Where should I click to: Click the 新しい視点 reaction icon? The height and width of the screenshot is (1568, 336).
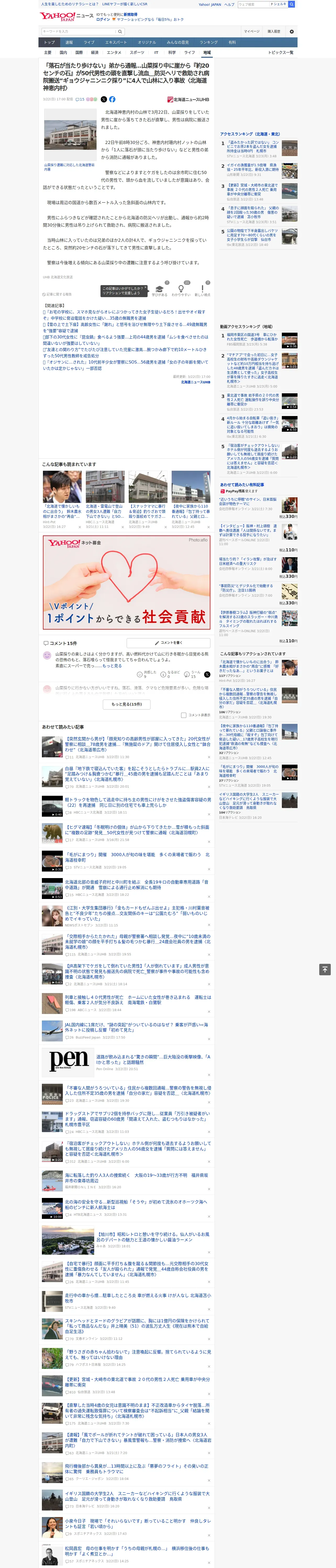(x=203, y=289)
